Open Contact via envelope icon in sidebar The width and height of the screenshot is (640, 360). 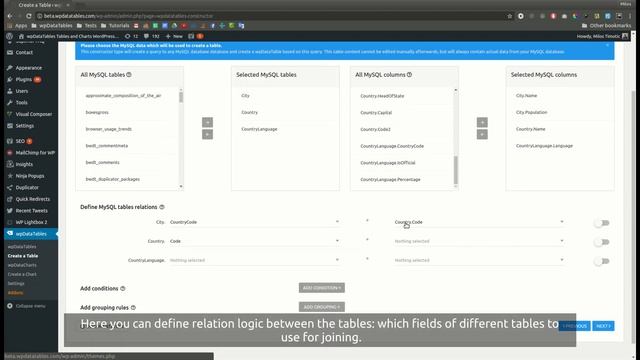click(x=10, y=53)
